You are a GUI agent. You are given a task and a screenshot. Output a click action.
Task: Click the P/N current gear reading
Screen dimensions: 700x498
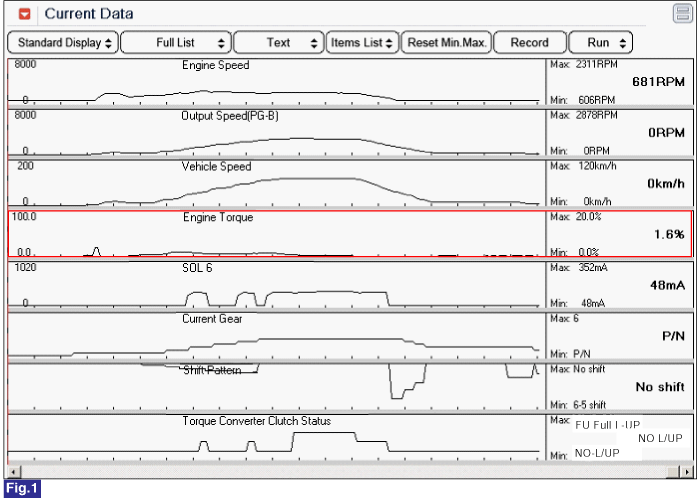pyautogui.click(x=673, y=336)
